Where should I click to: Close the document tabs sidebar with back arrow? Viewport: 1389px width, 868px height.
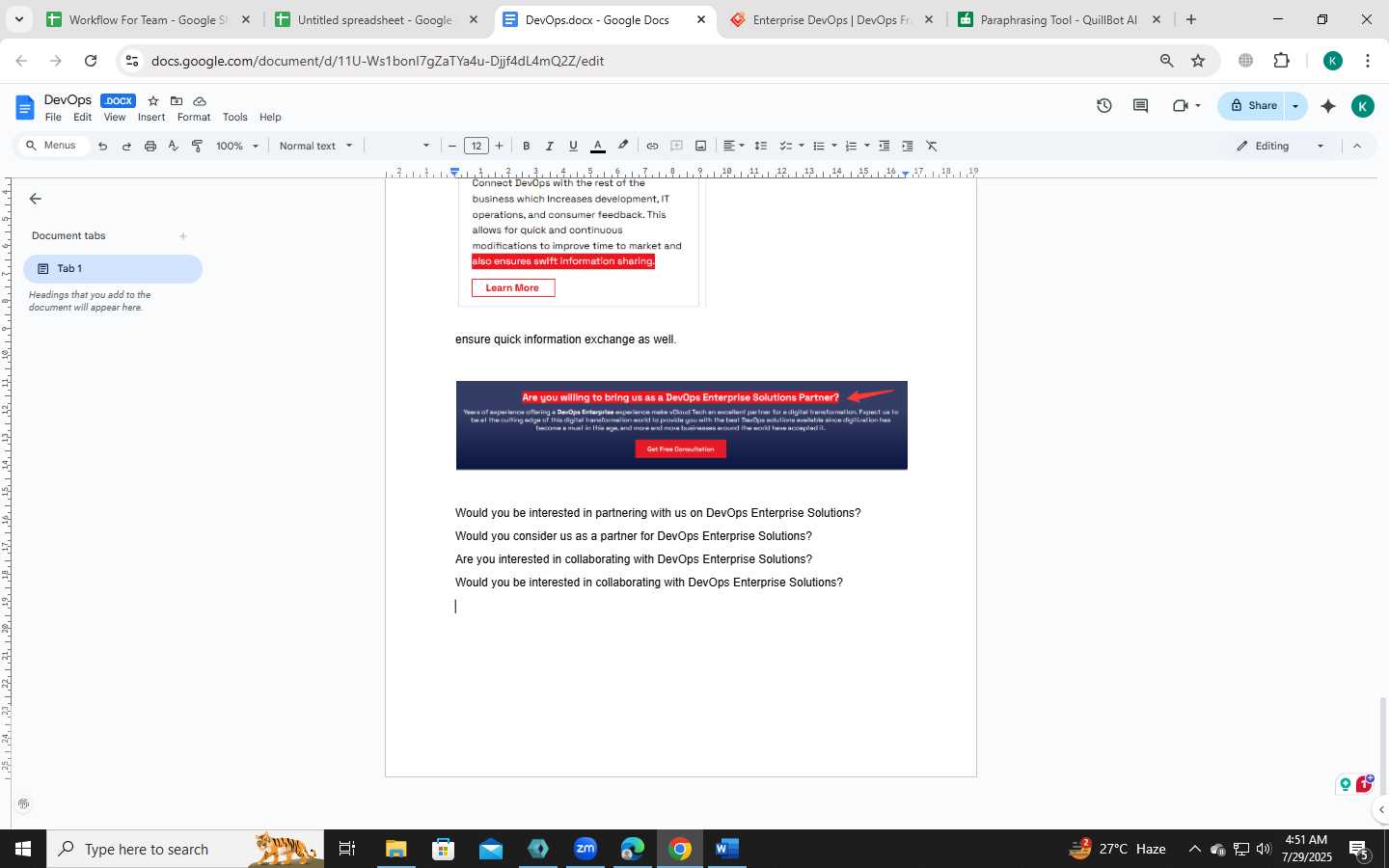pos(36,199)
